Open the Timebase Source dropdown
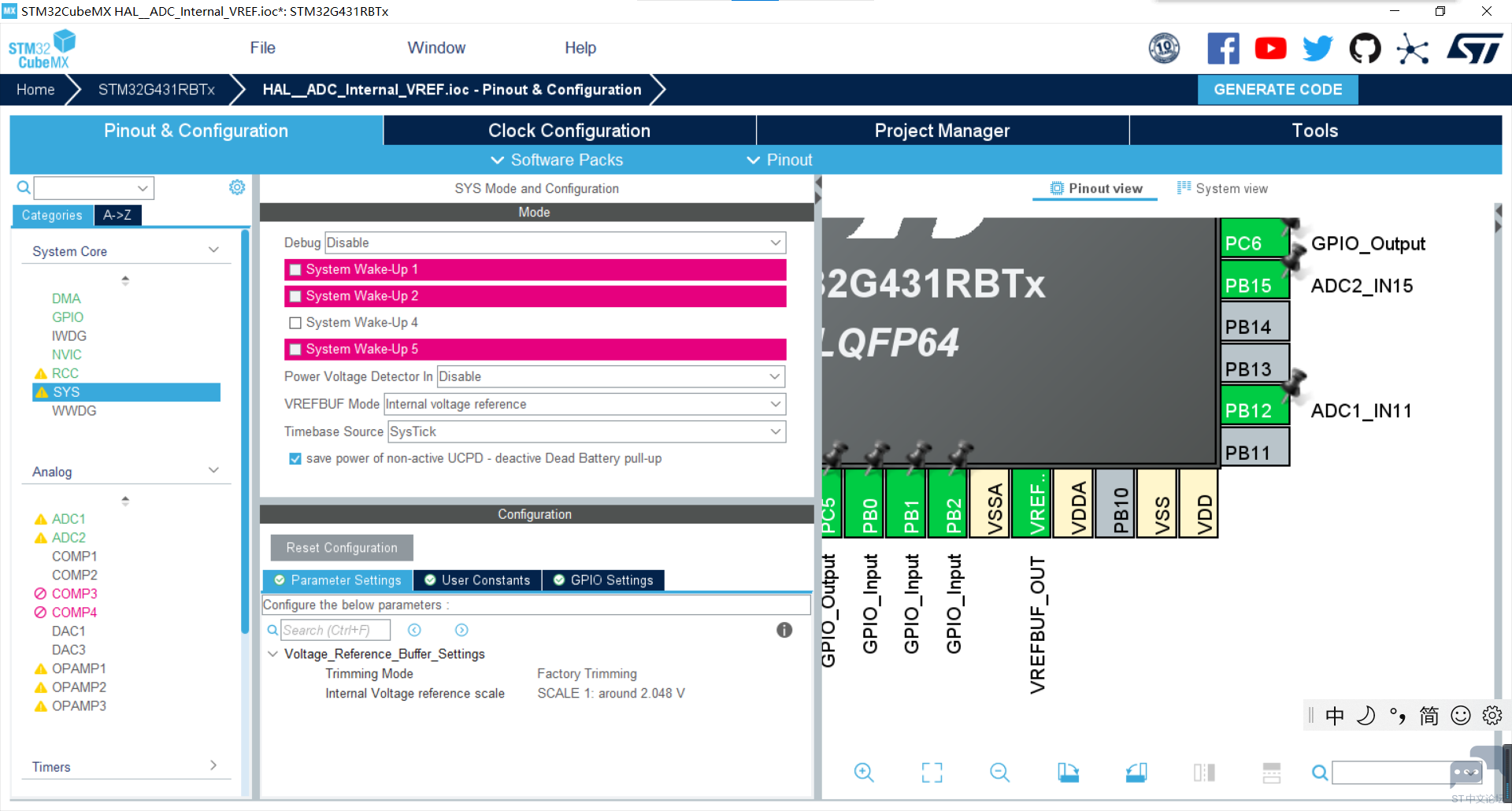Screen dimensions: 1512x811 click(587, 431)
